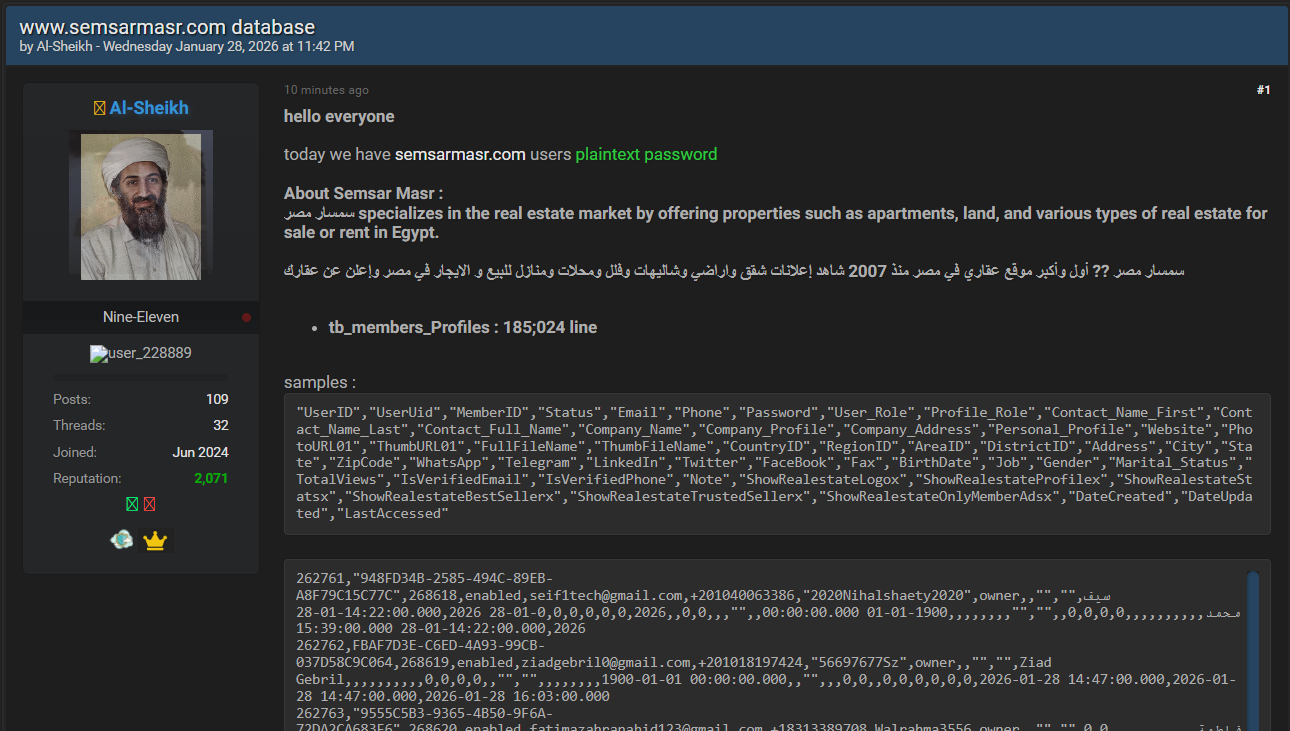Open the poster's avatar picture

tap(141, 207)
